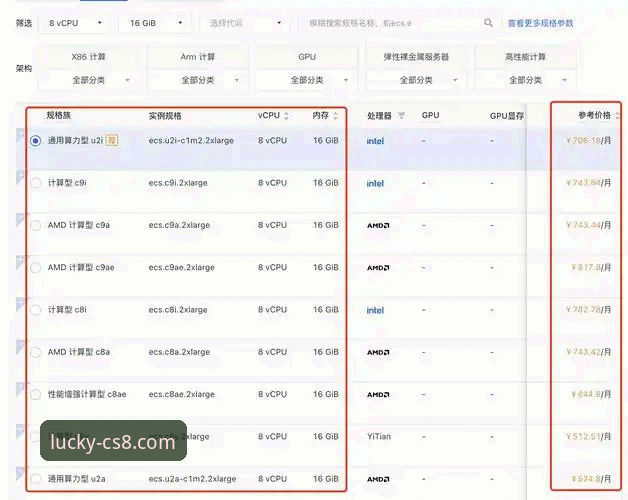Open the 8 vCPU filter dropdown

75,23
